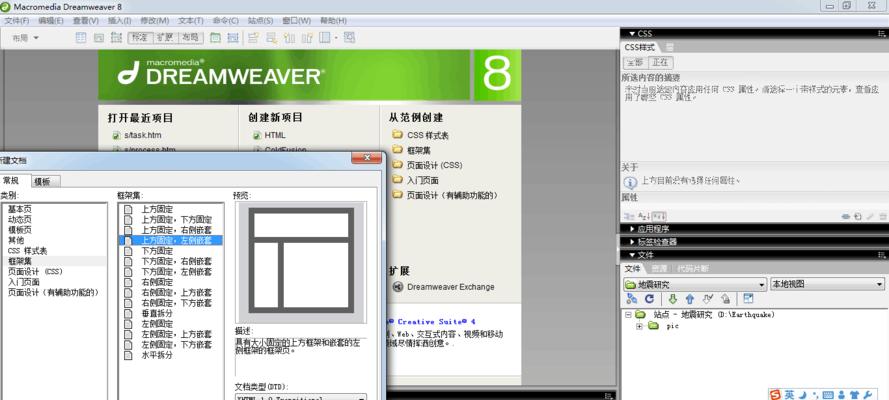Collapse the CSS panel group

(632, 34)
